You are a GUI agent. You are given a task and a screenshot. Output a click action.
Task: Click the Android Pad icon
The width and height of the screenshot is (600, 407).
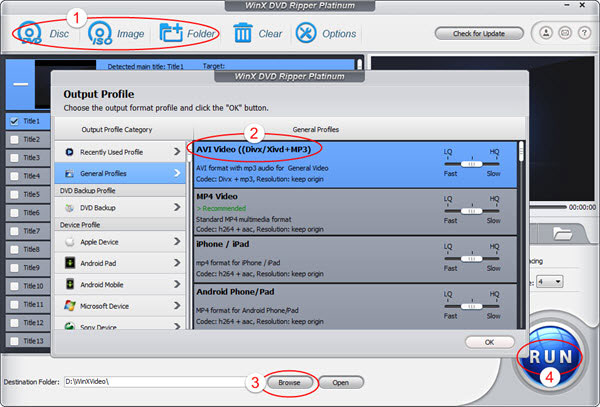(70, 263)
